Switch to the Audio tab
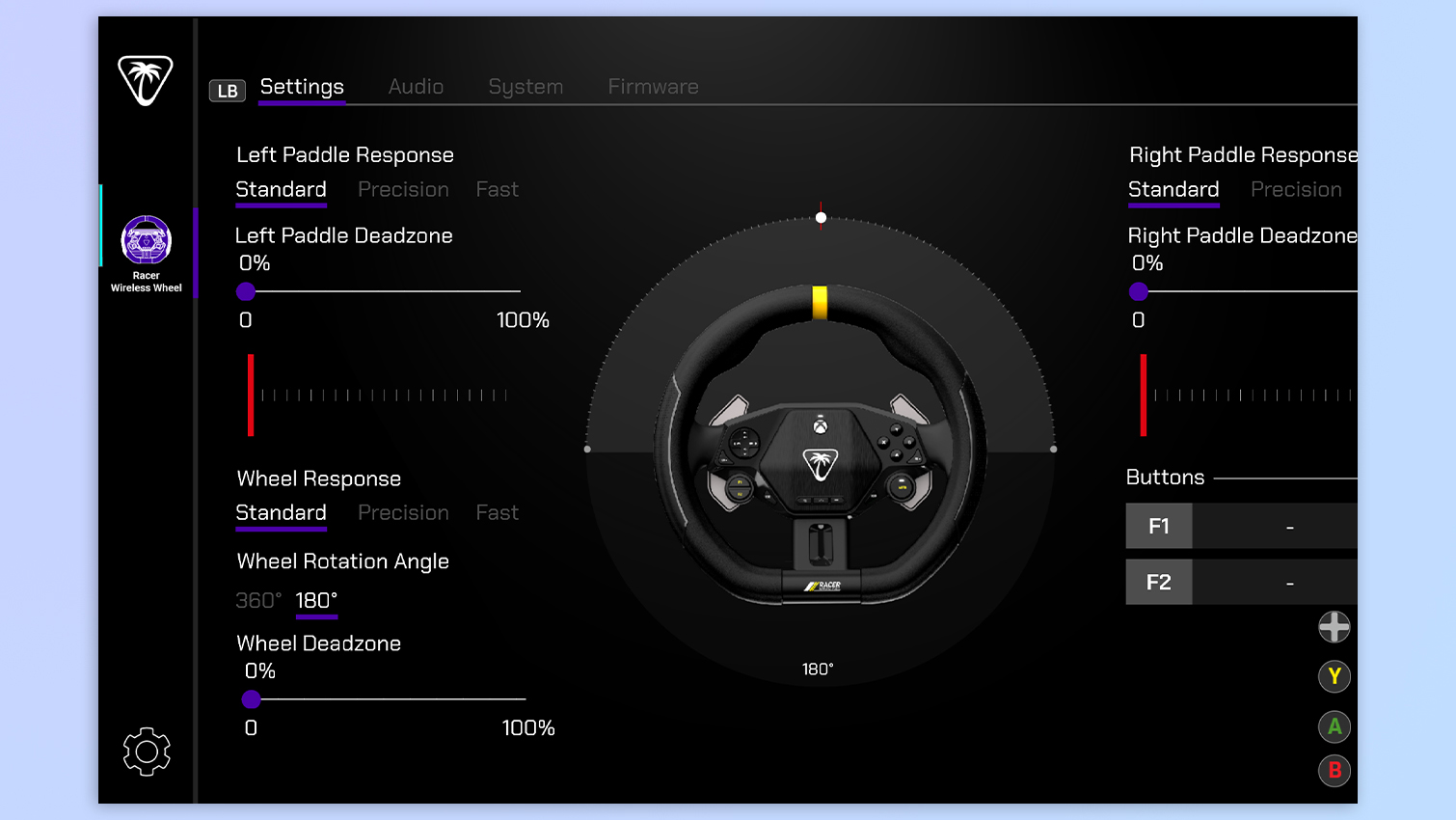This screenshot has width=1456, height=820. coord(416,86)
